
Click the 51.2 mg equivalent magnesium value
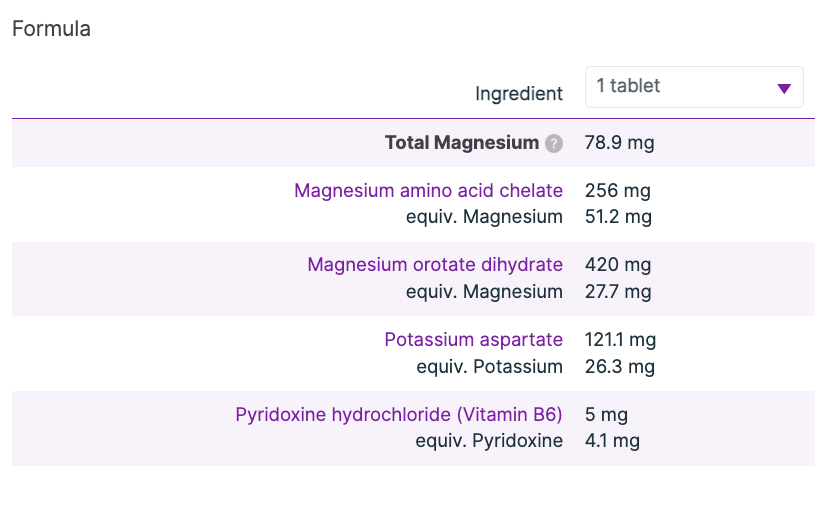618,216
